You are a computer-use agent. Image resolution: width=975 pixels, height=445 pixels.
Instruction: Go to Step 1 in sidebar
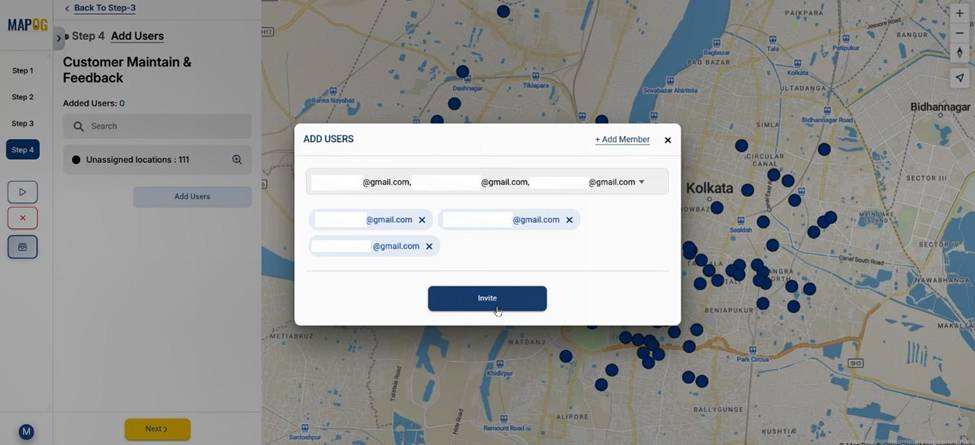click(22, 71)
